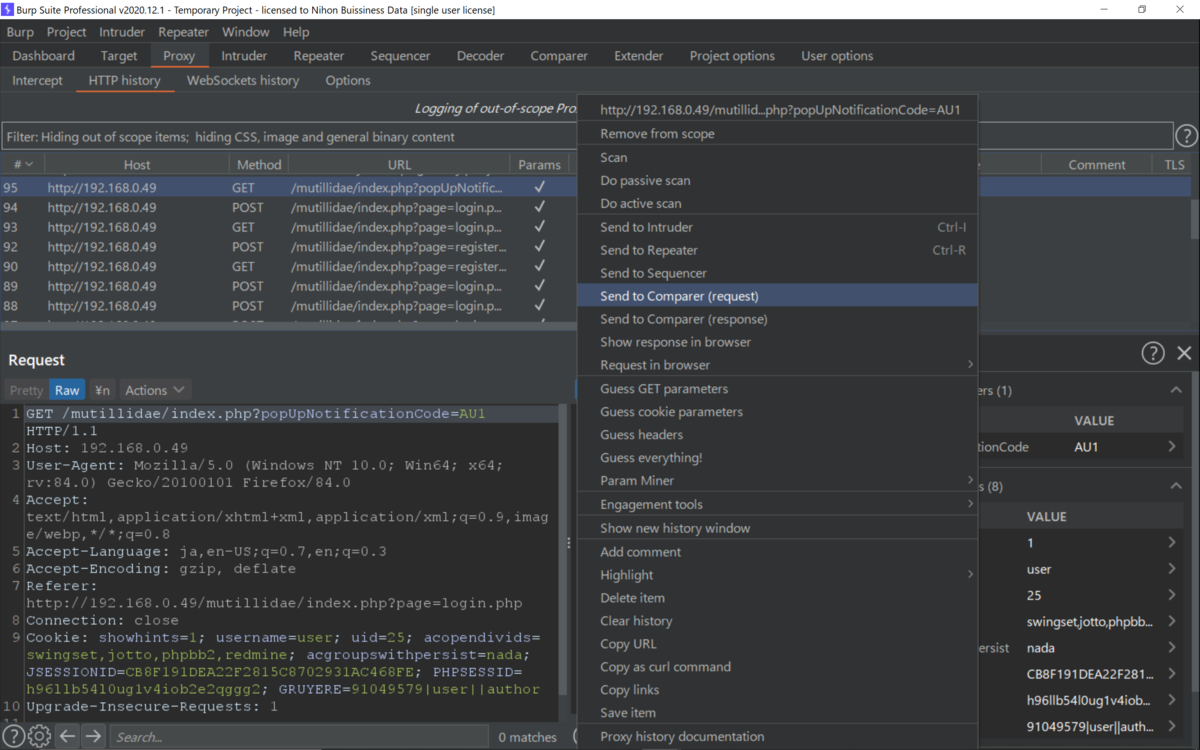Switch to the Decoder tab
Viewport: 1200px width, 750px height.
[481, 56]
